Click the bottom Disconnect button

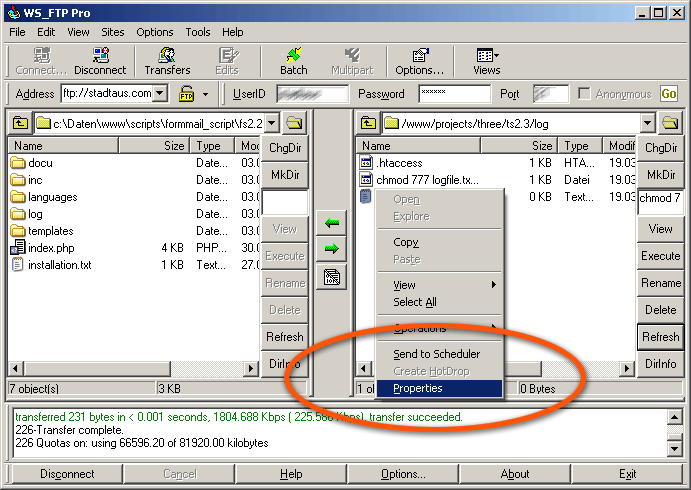click(67, 474)
